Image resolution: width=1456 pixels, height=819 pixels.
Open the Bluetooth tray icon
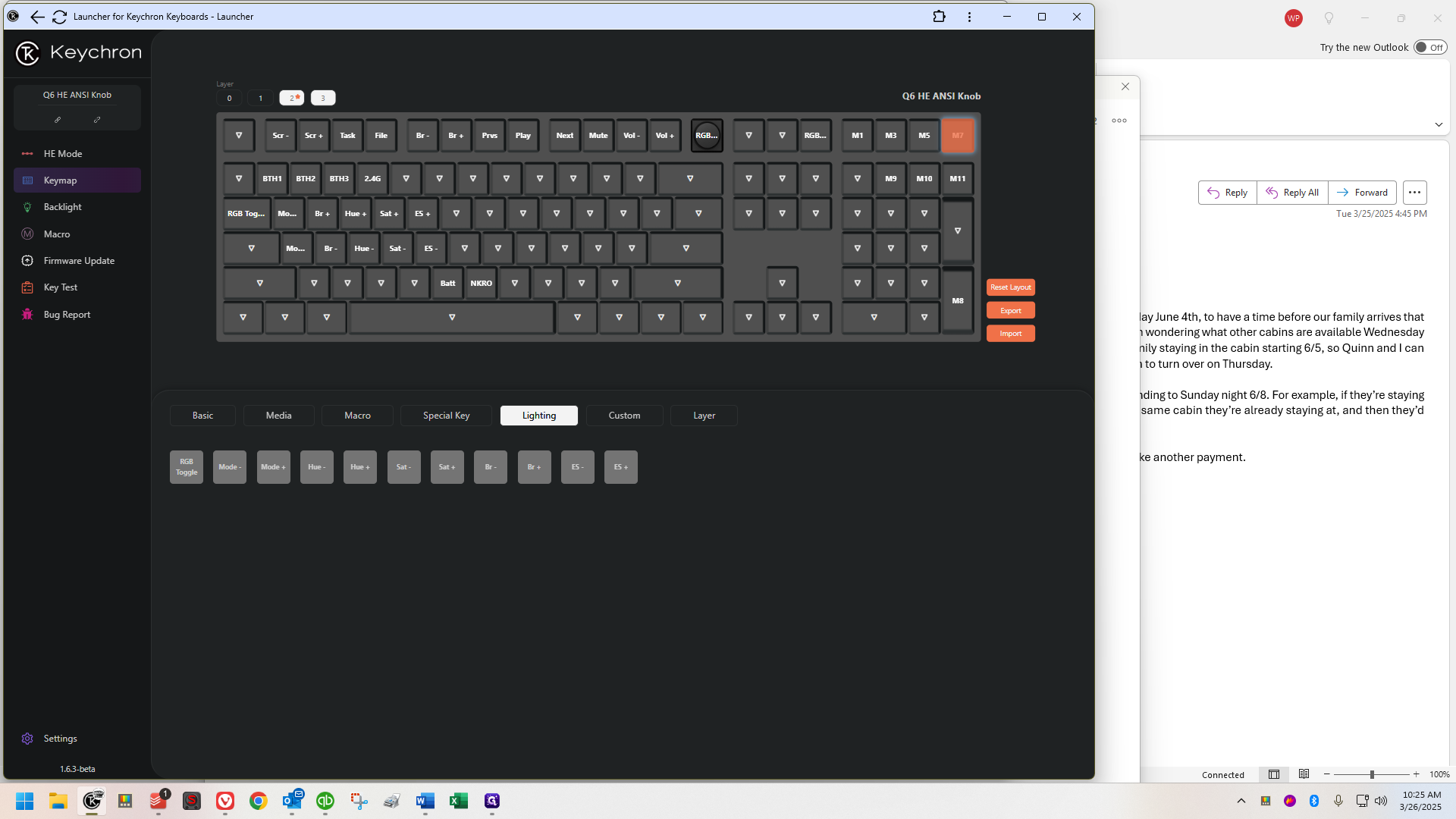pos(1314,801)
